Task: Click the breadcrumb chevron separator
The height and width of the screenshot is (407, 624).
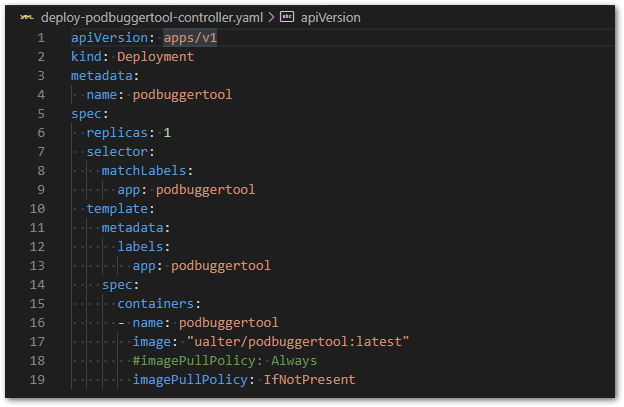Action: (271, 18)
